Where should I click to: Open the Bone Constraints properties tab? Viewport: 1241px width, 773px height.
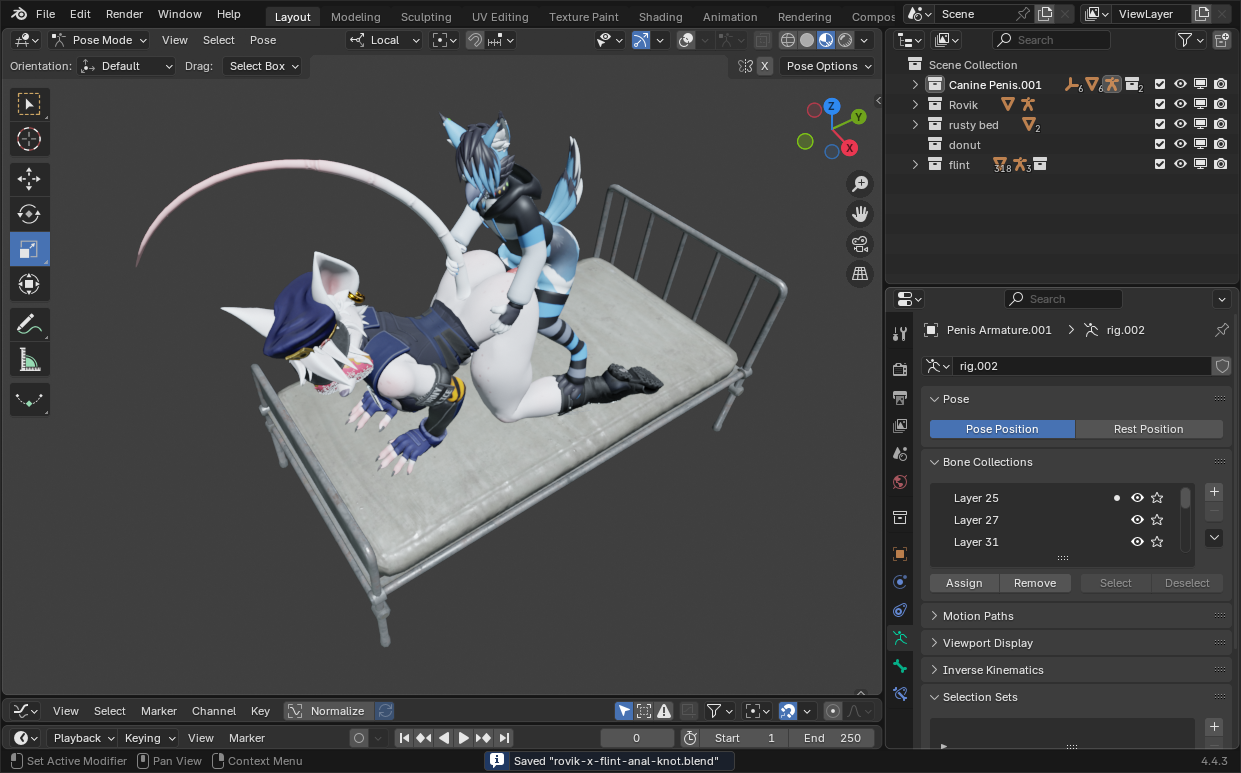(x=900, y=693)
